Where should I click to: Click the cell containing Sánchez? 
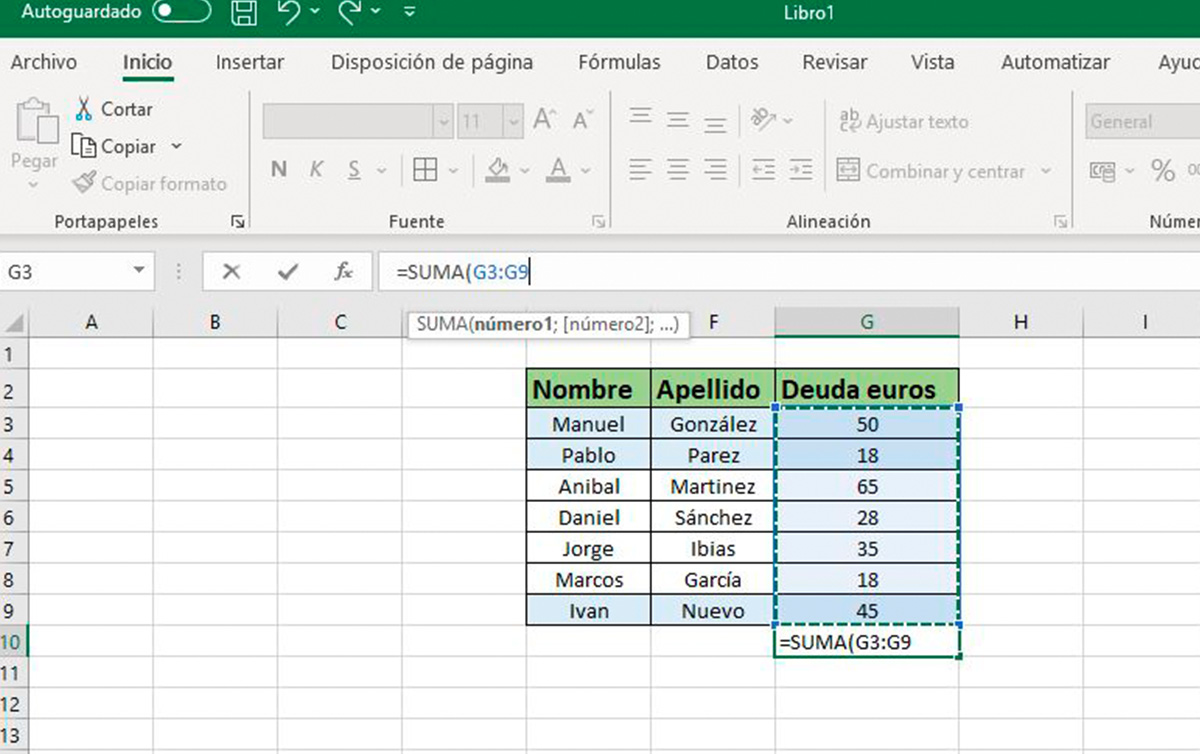[713, 518]
